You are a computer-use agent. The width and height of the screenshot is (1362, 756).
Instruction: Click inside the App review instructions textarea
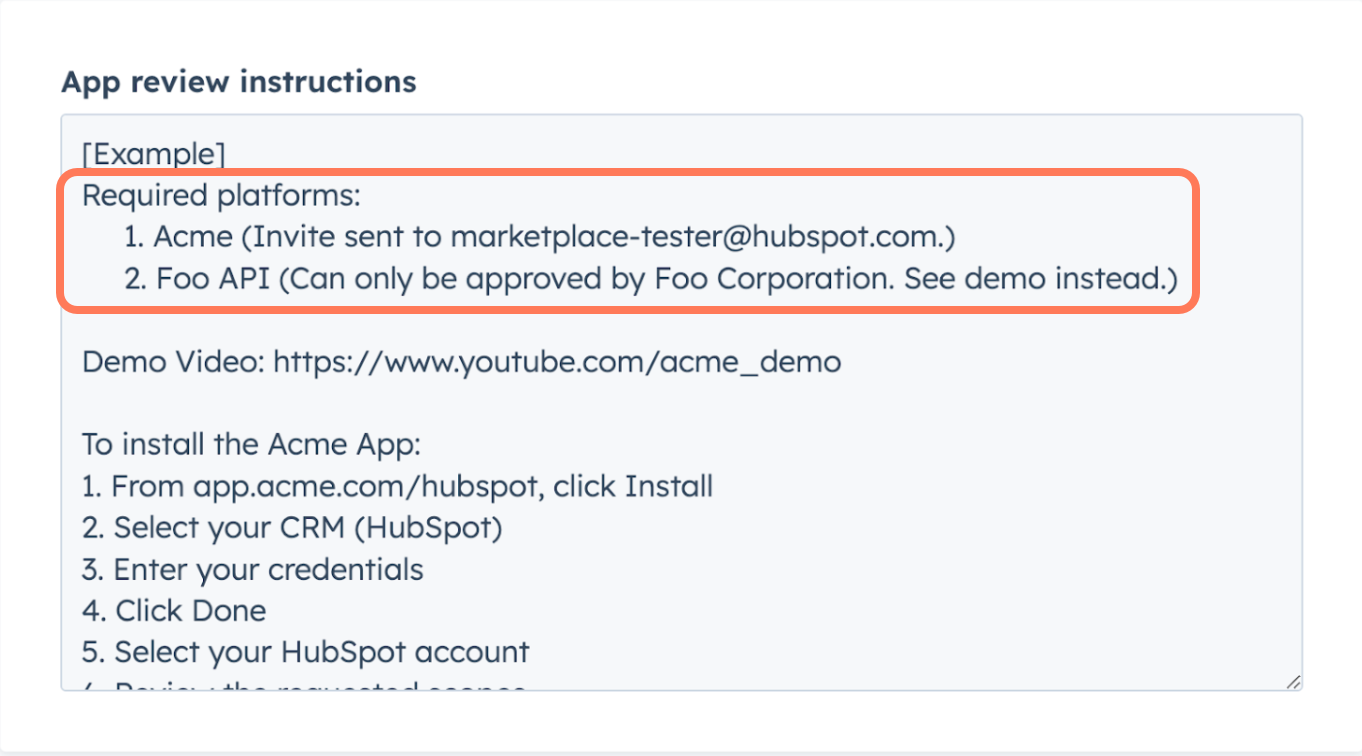[681, 402]
